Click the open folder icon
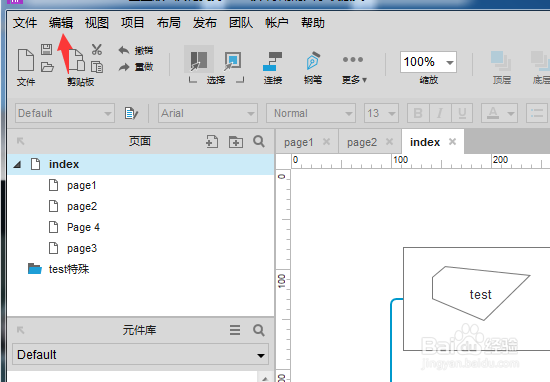 click(47, 67)
